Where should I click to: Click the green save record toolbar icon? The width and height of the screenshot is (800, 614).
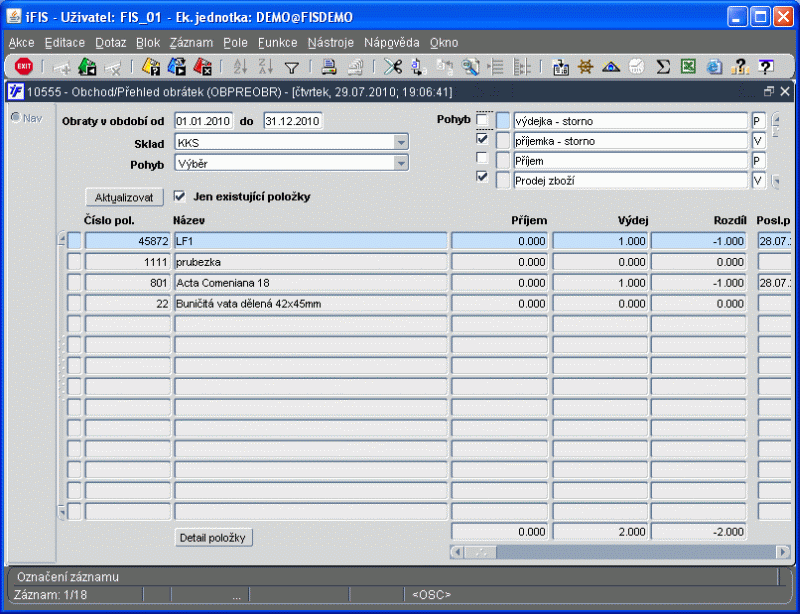88,67
